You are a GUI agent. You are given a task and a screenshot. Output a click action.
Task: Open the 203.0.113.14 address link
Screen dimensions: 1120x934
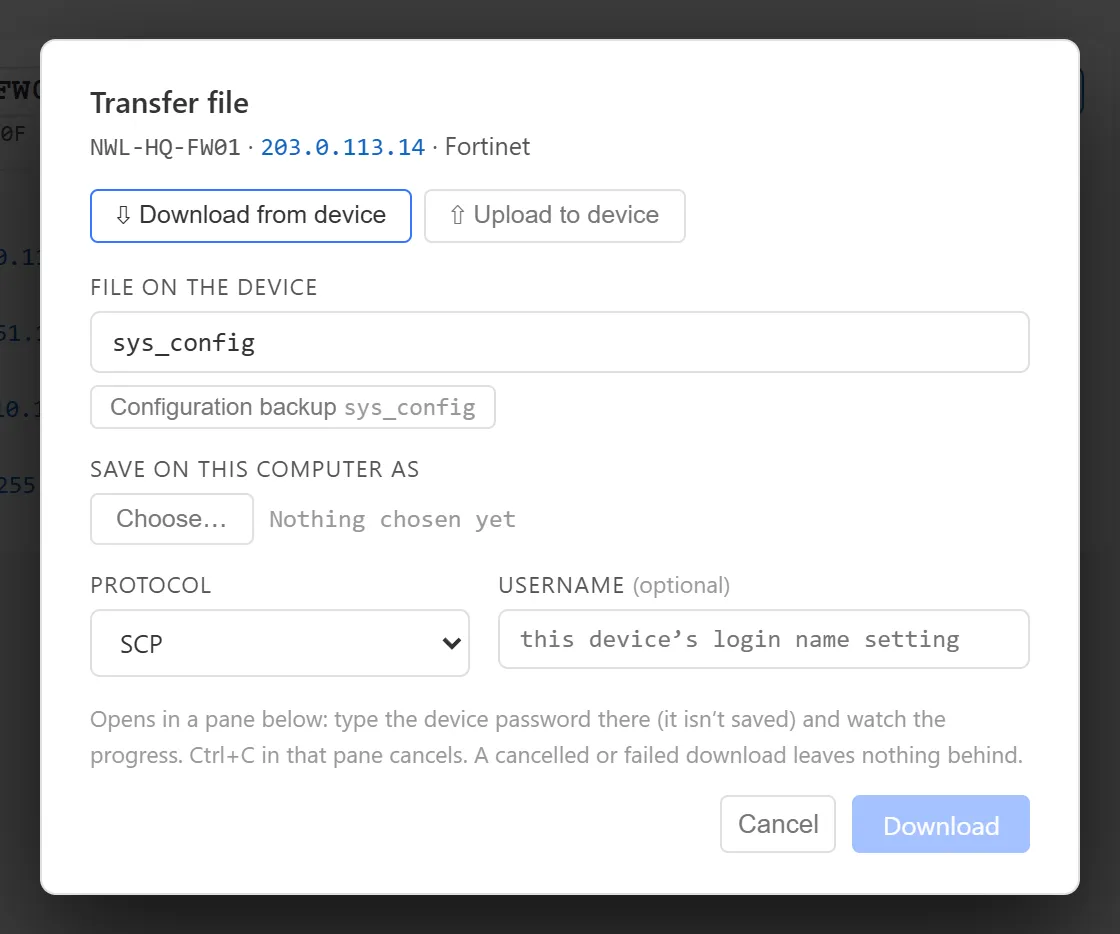pyautogui.click(x=343, y=147)
